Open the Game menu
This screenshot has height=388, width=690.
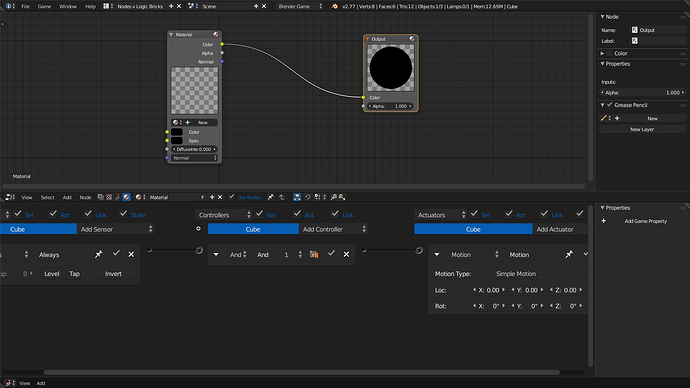[44, 6]
